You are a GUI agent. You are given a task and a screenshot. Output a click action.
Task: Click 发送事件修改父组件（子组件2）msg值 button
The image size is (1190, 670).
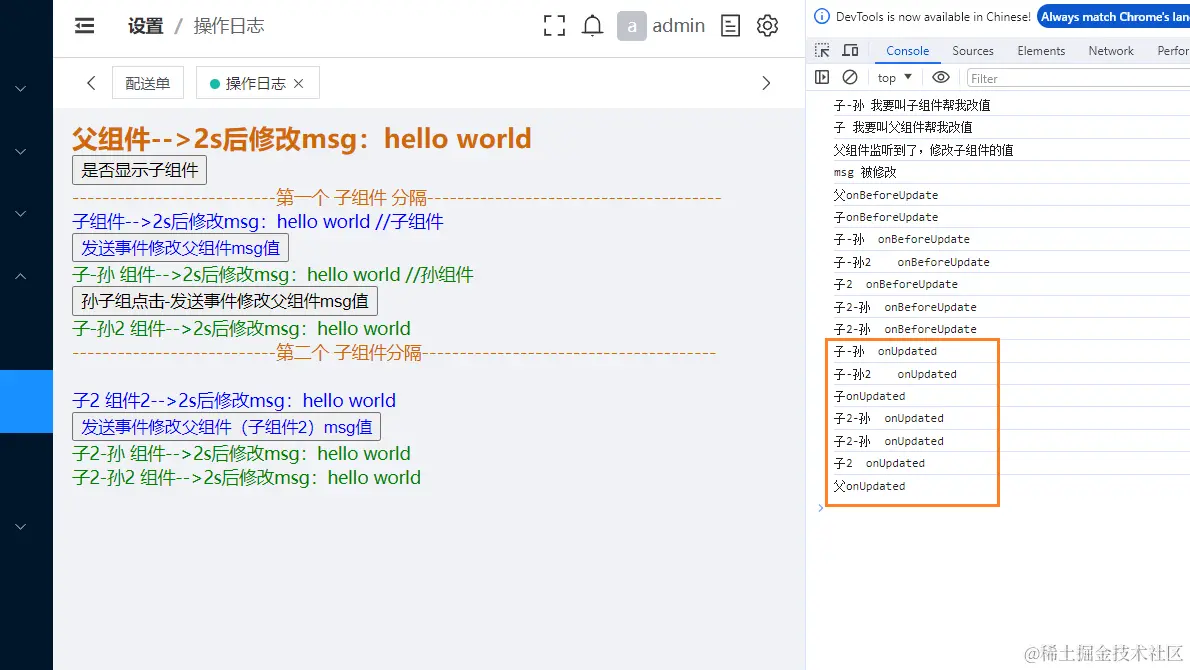pyautogui.click(x=226, y=426)
